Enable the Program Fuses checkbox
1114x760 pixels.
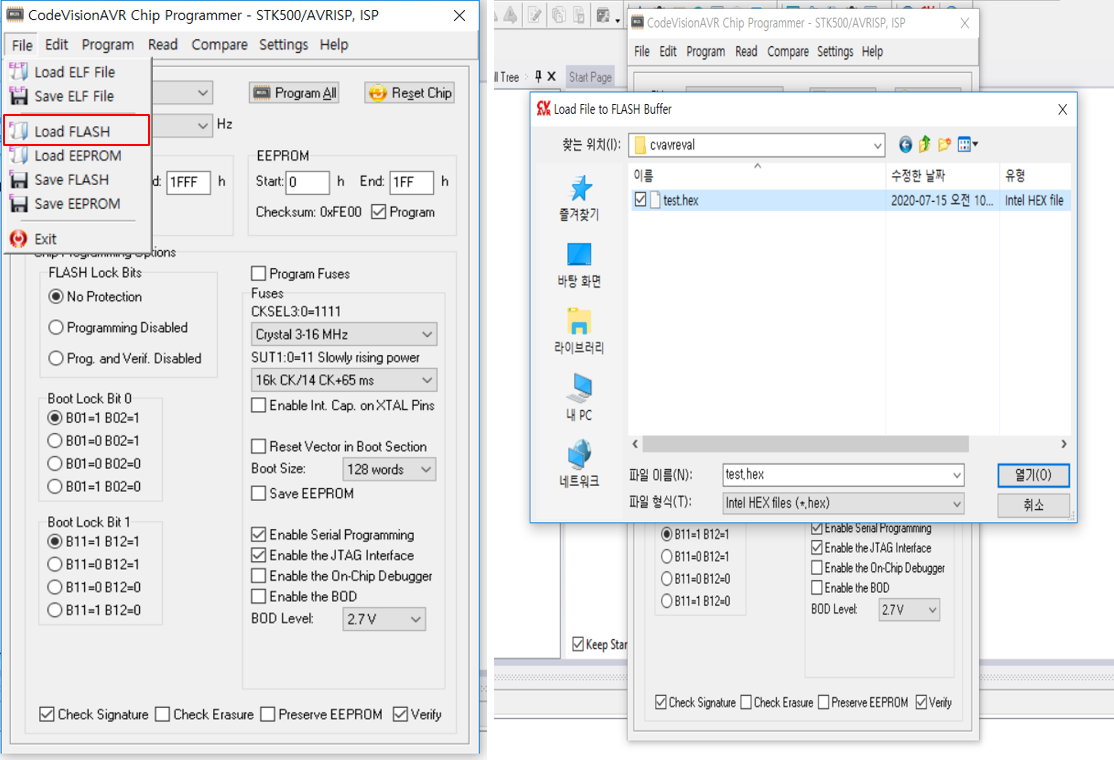click(259, 273)
